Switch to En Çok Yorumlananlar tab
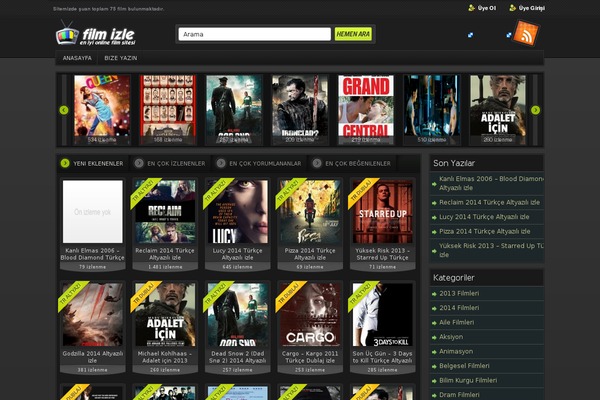The height and width of the screenshot is (400, 600). [x=265, y=163]
